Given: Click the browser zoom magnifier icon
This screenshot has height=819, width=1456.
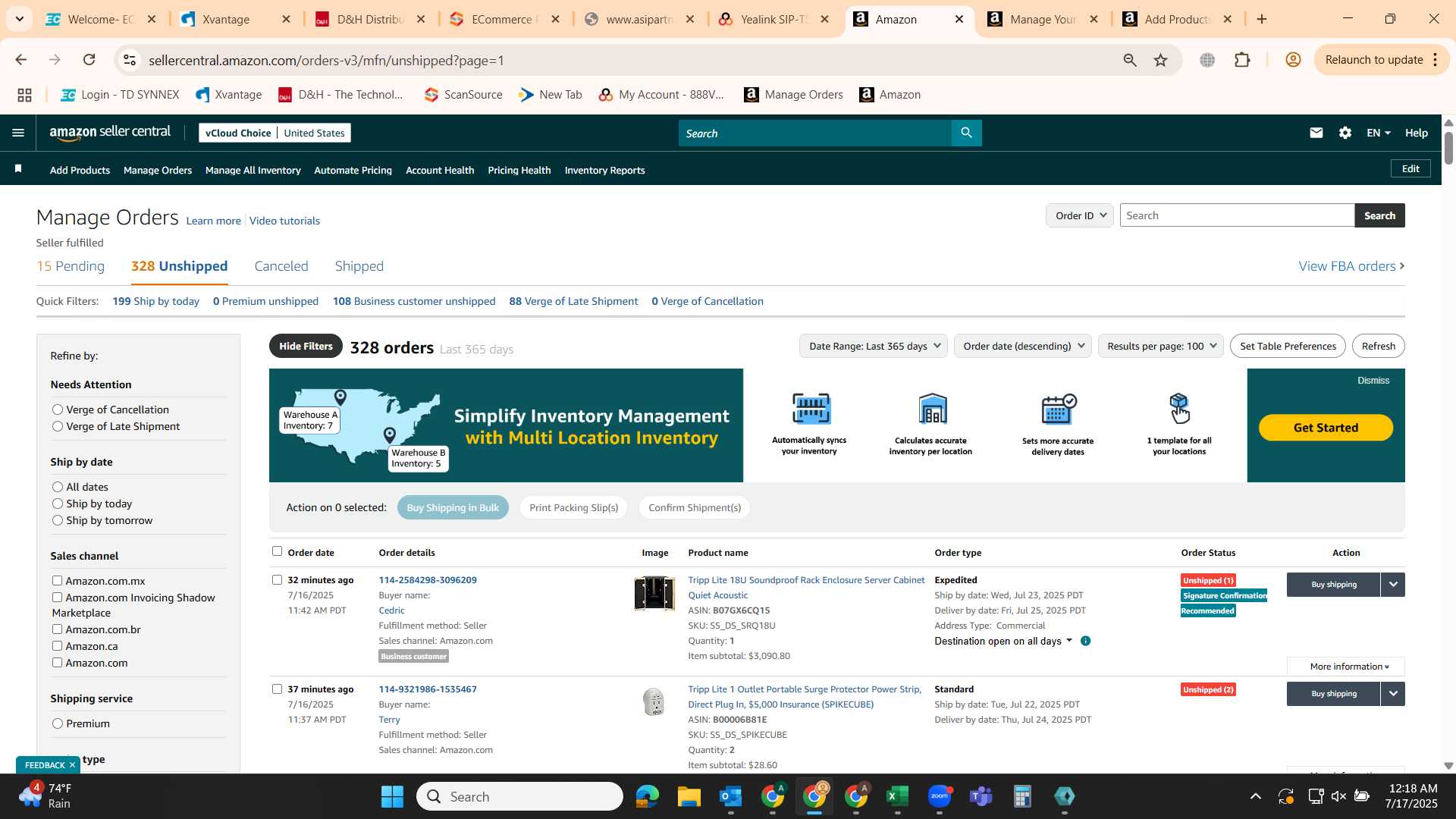Looking at the screenshot, I should (1129, 60).
